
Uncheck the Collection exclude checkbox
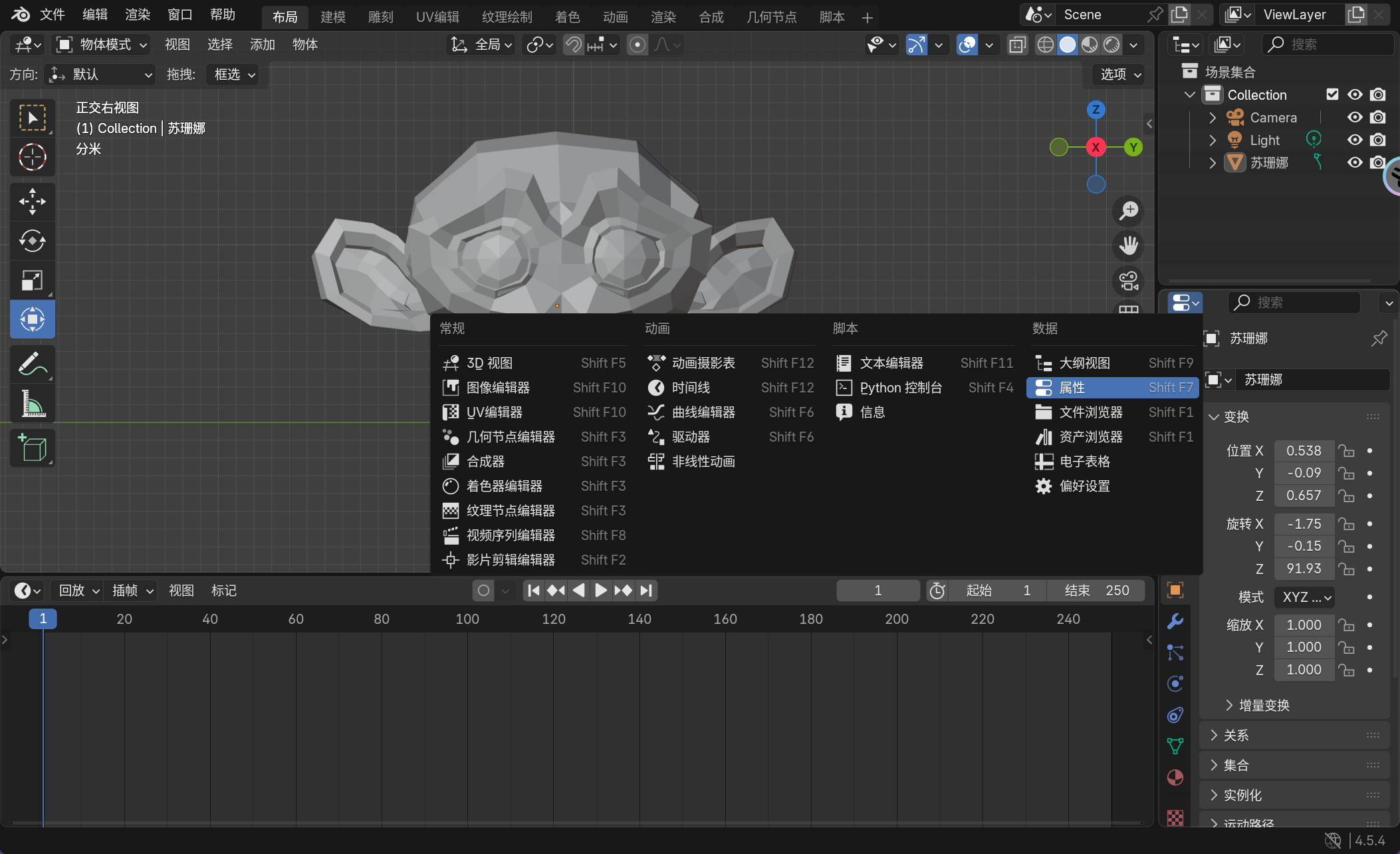coord(1332,94)
